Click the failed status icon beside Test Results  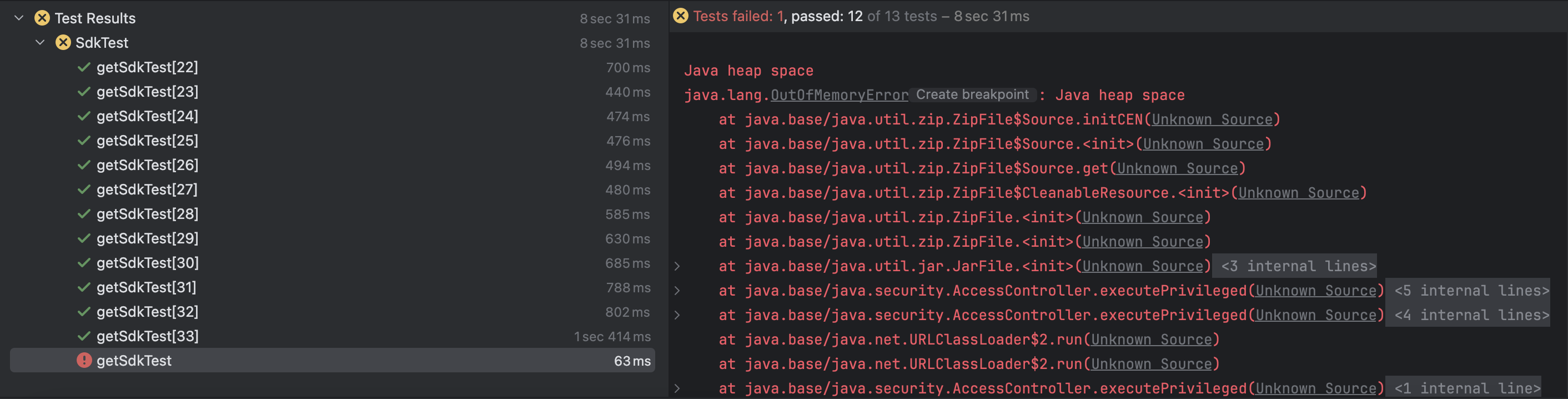(42, 18)
